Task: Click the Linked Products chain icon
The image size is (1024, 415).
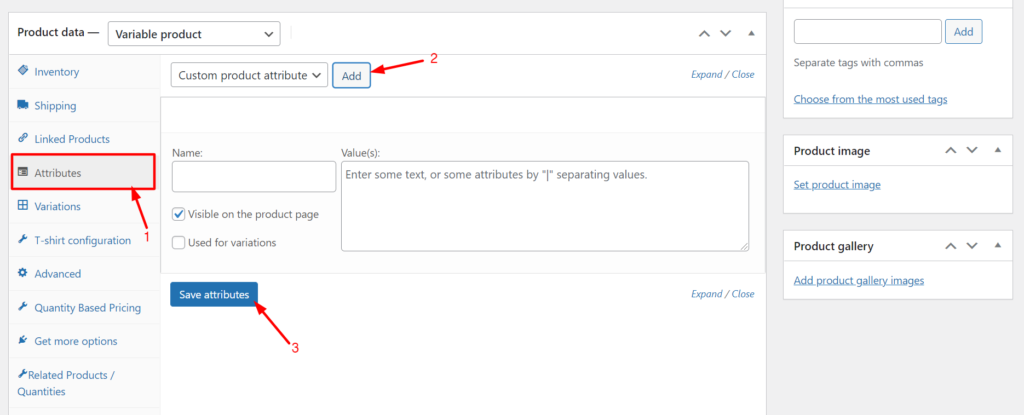Action: click(23, 139)
